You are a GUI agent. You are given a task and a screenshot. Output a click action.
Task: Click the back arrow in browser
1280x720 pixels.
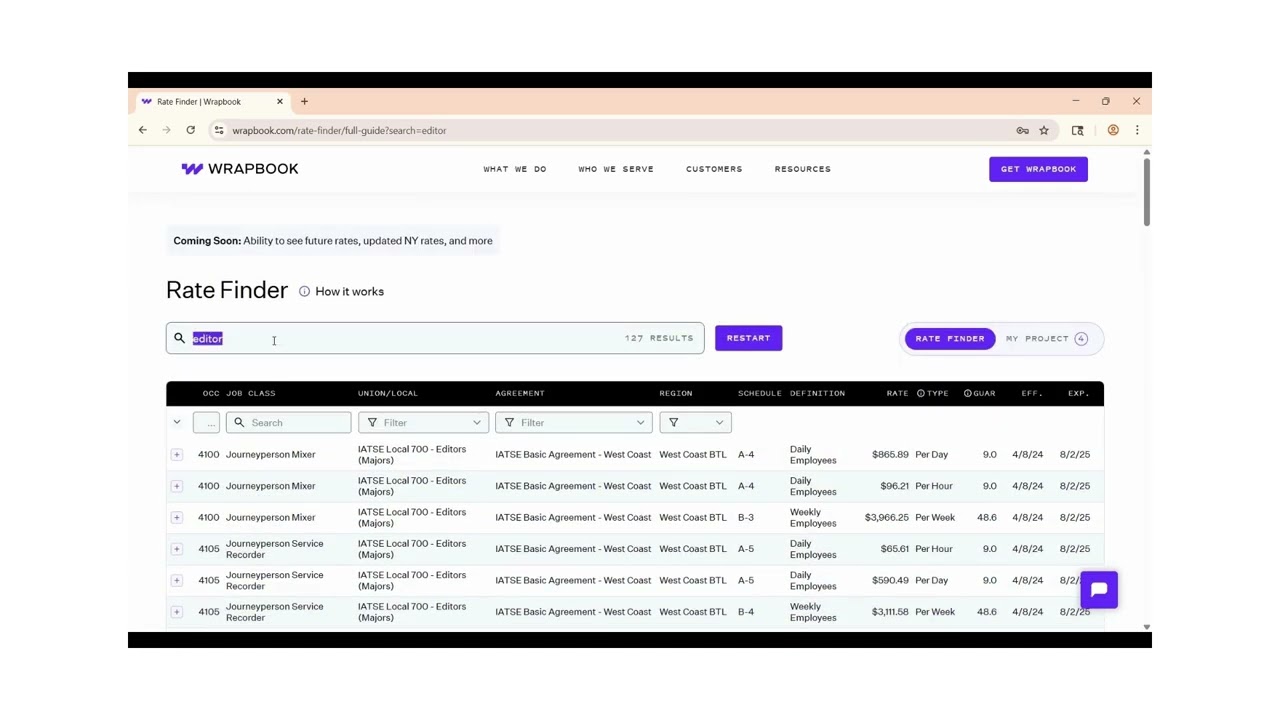point(143,130)
